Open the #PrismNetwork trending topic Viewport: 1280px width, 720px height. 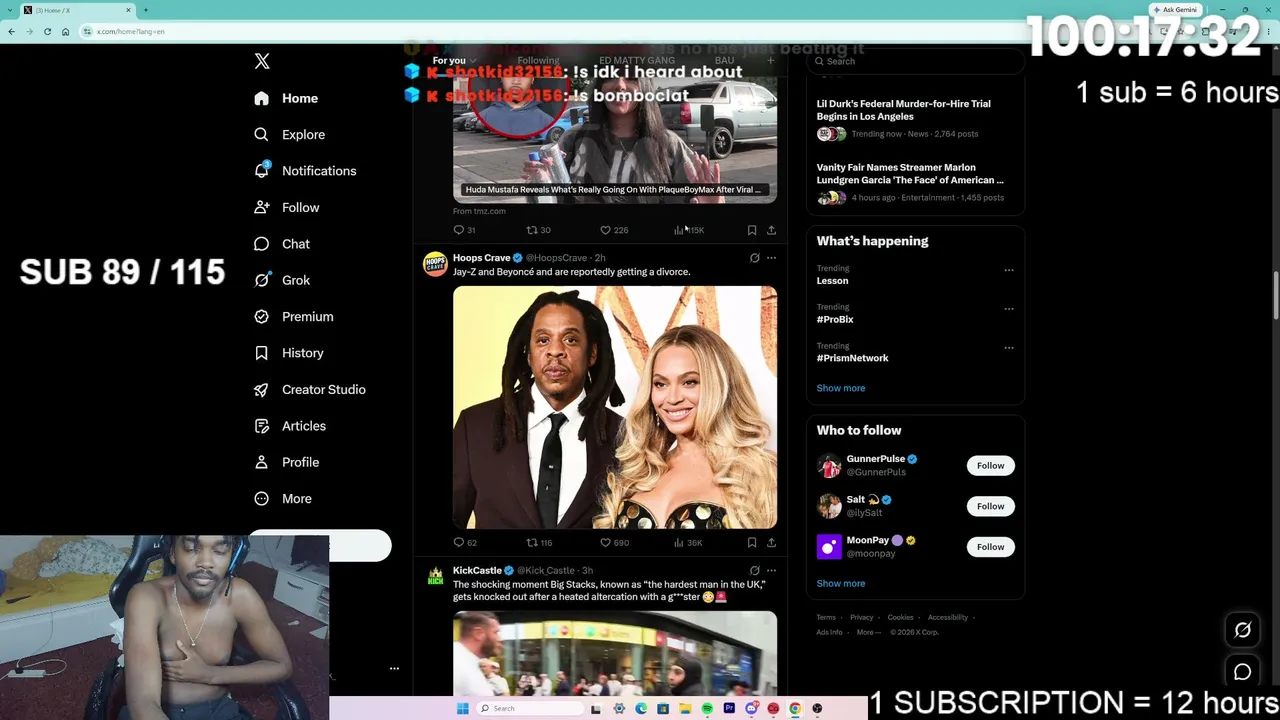pyautogui.click(x=852, y=358)
